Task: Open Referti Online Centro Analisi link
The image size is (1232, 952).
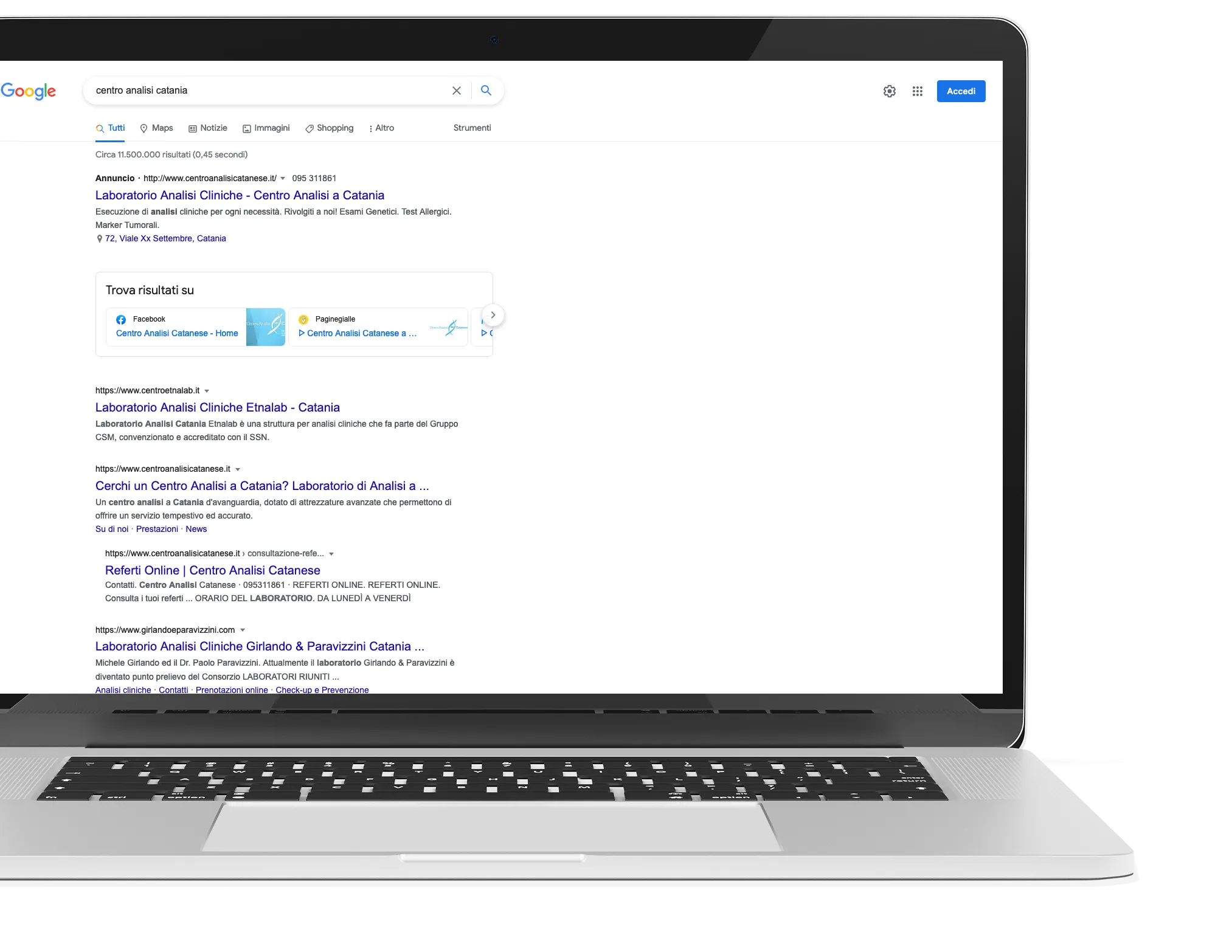Action: tap(213, 569)
